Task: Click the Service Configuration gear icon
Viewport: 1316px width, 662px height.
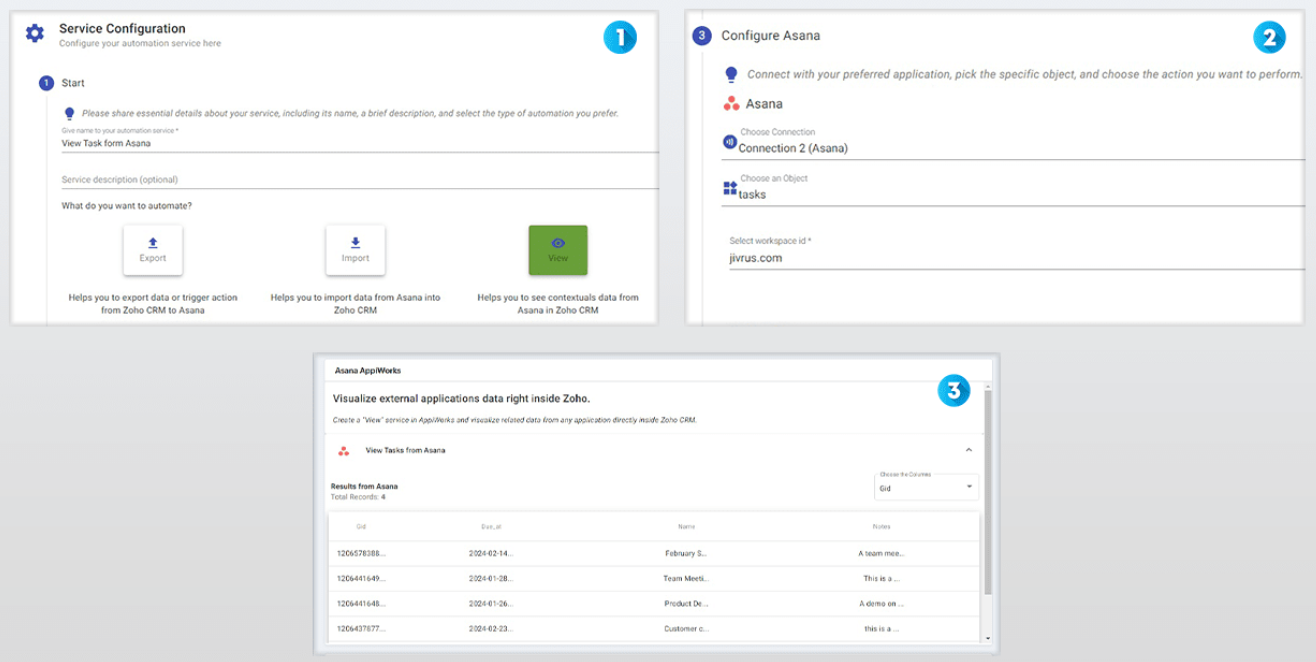Action: coord(35,34)
